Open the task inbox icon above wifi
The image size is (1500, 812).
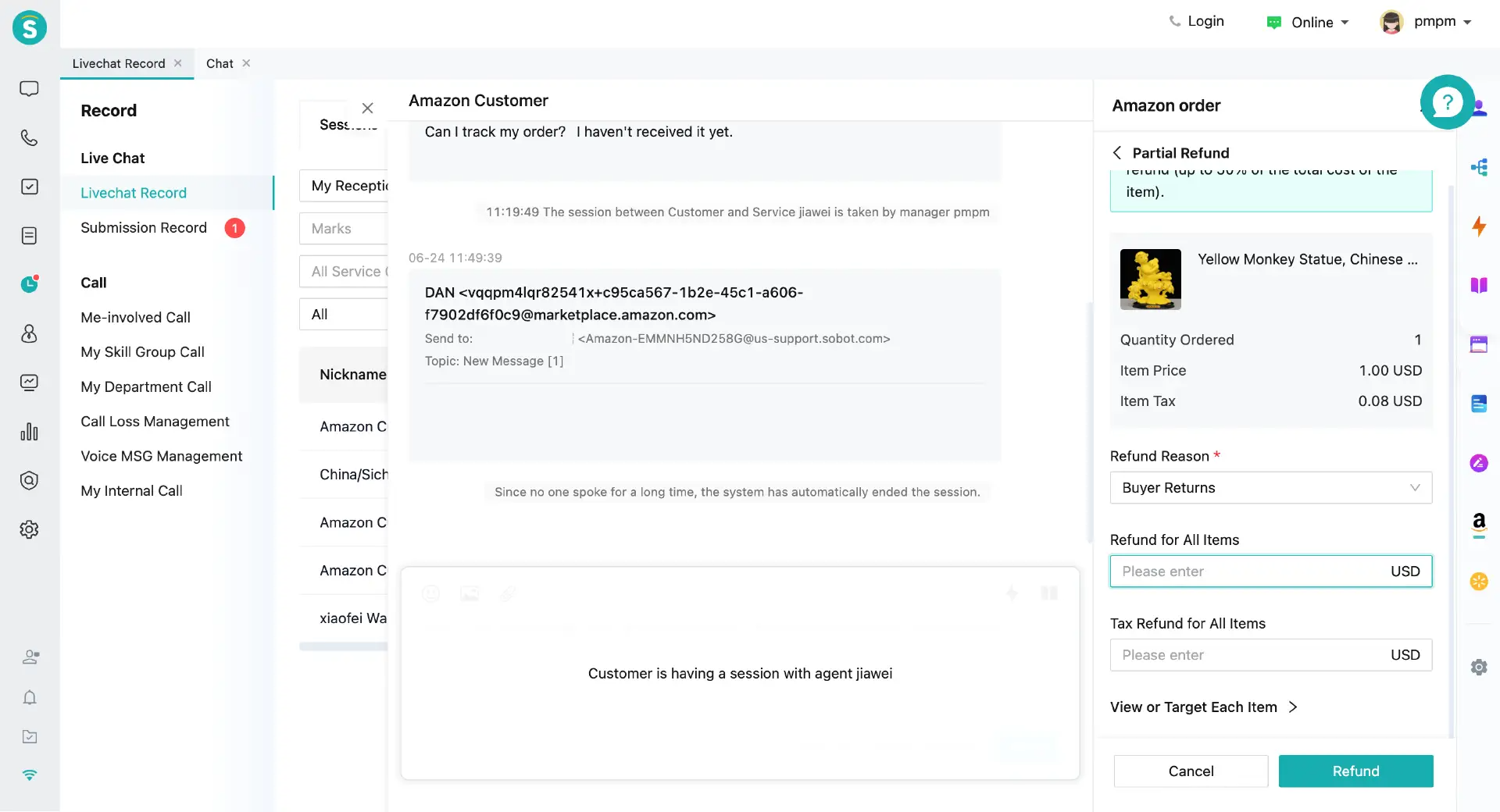pyautogui.click(x=30, y=736)
